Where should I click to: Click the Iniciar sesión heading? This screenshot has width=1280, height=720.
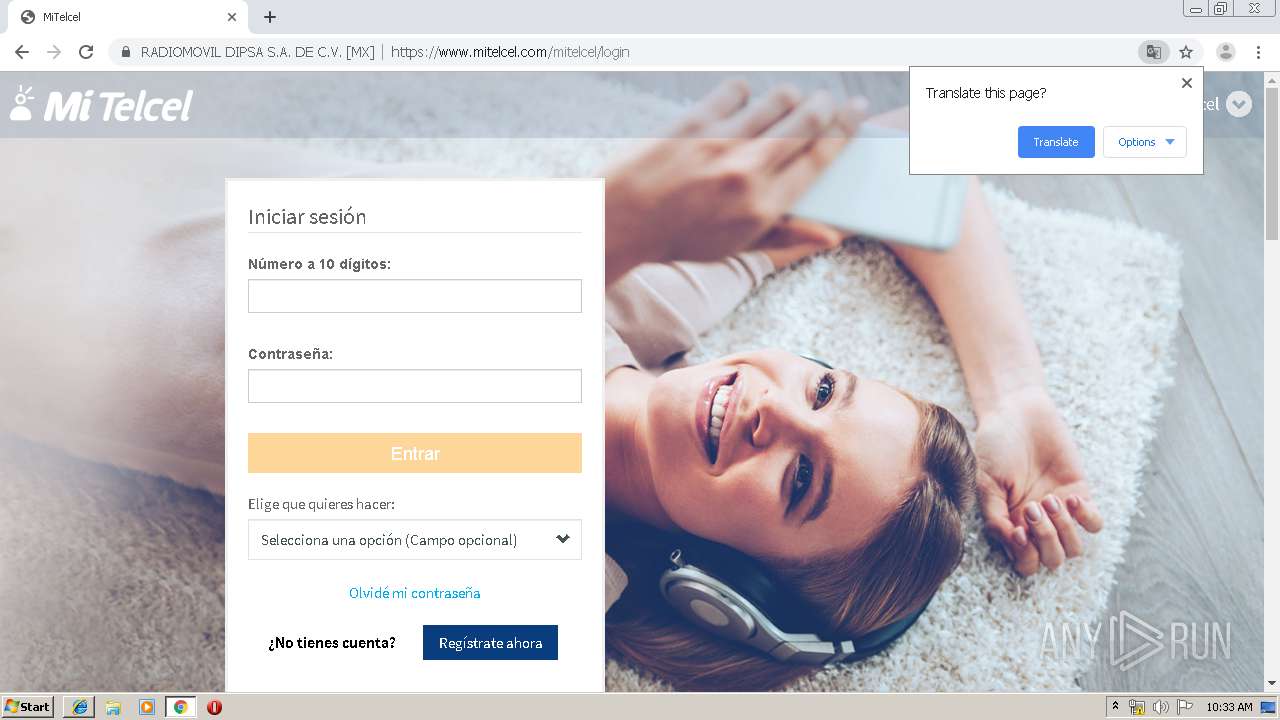click(x=307, y=216)
